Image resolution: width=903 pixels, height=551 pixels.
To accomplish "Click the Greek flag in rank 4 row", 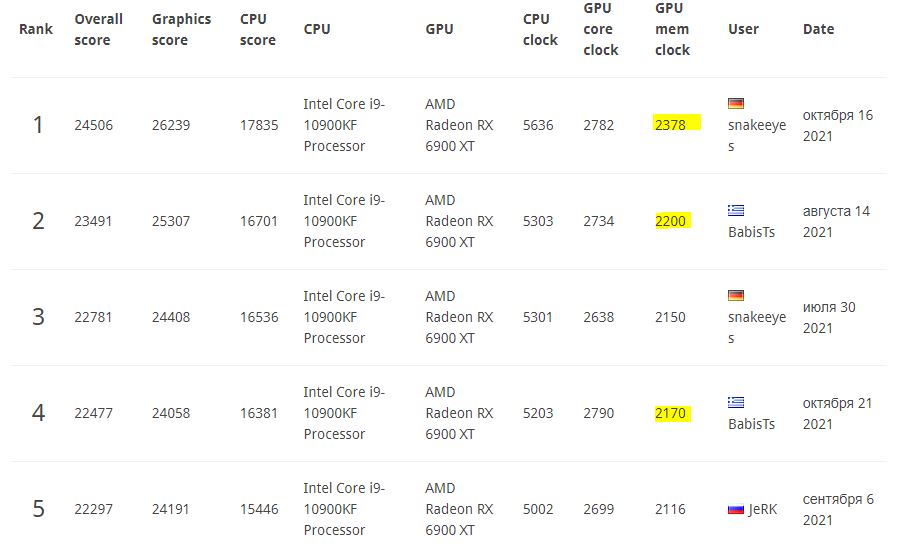I will point(736,402).
